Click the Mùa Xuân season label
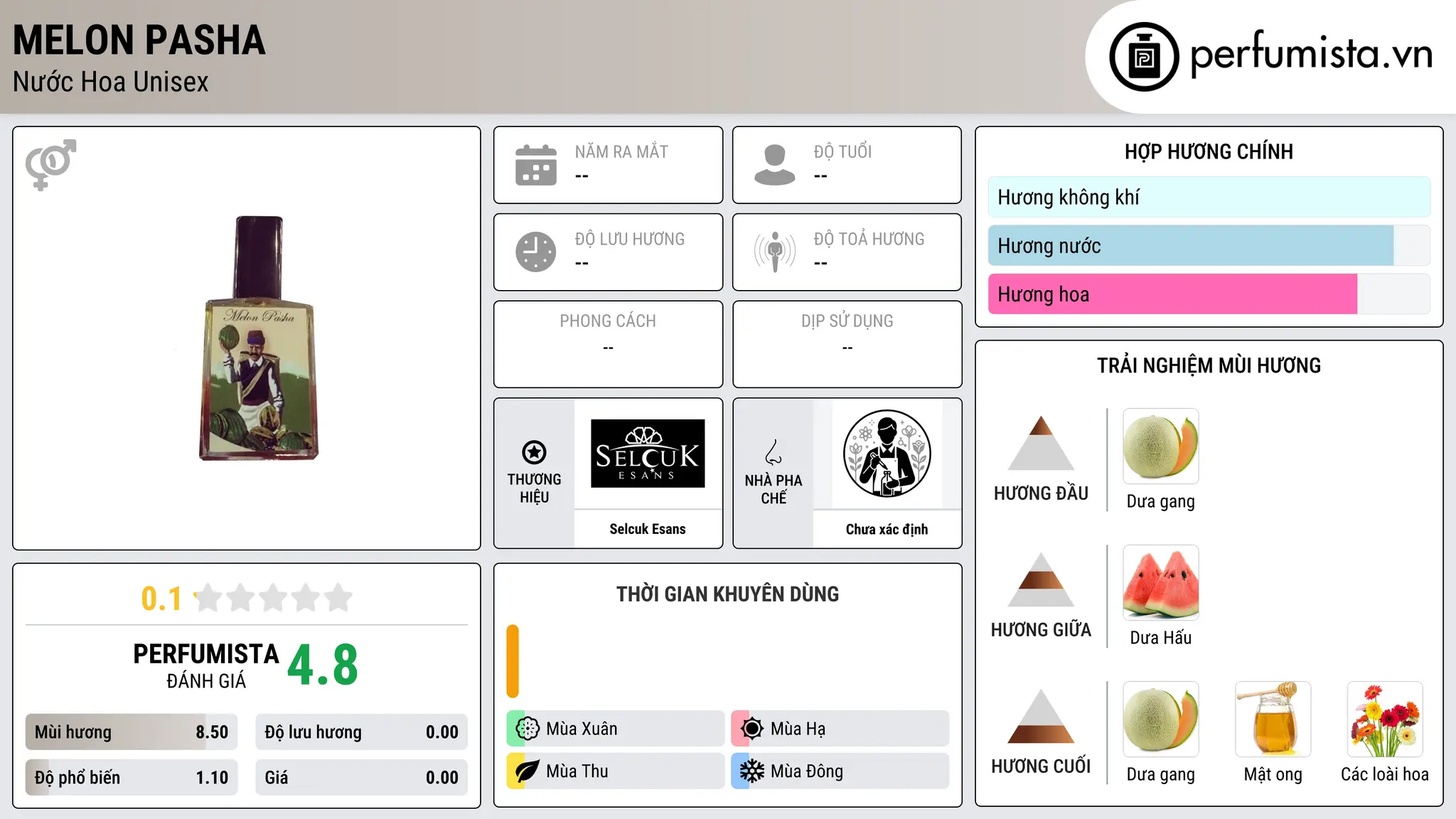This screenshot has height=819, width=1456. pos(582,729)
